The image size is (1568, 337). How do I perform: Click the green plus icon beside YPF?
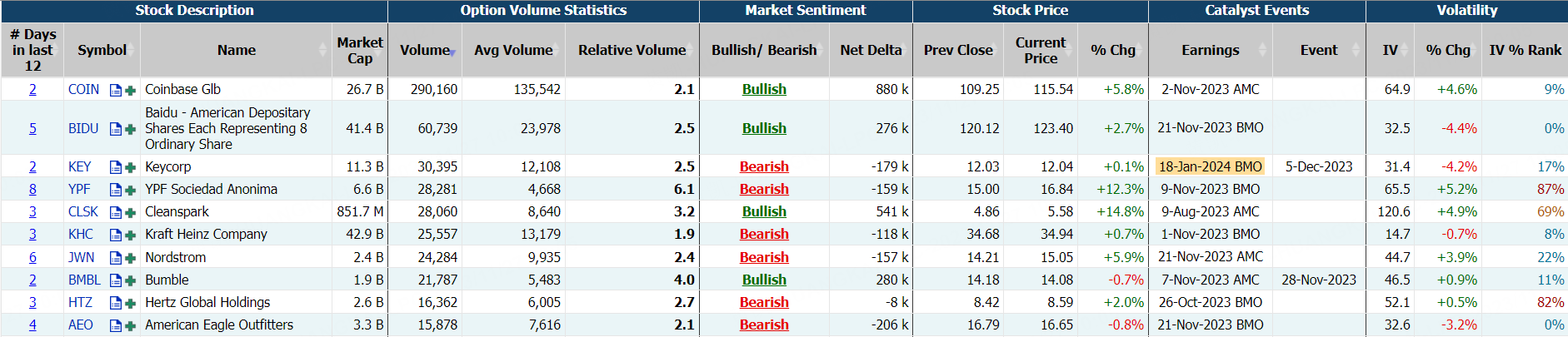130,191
